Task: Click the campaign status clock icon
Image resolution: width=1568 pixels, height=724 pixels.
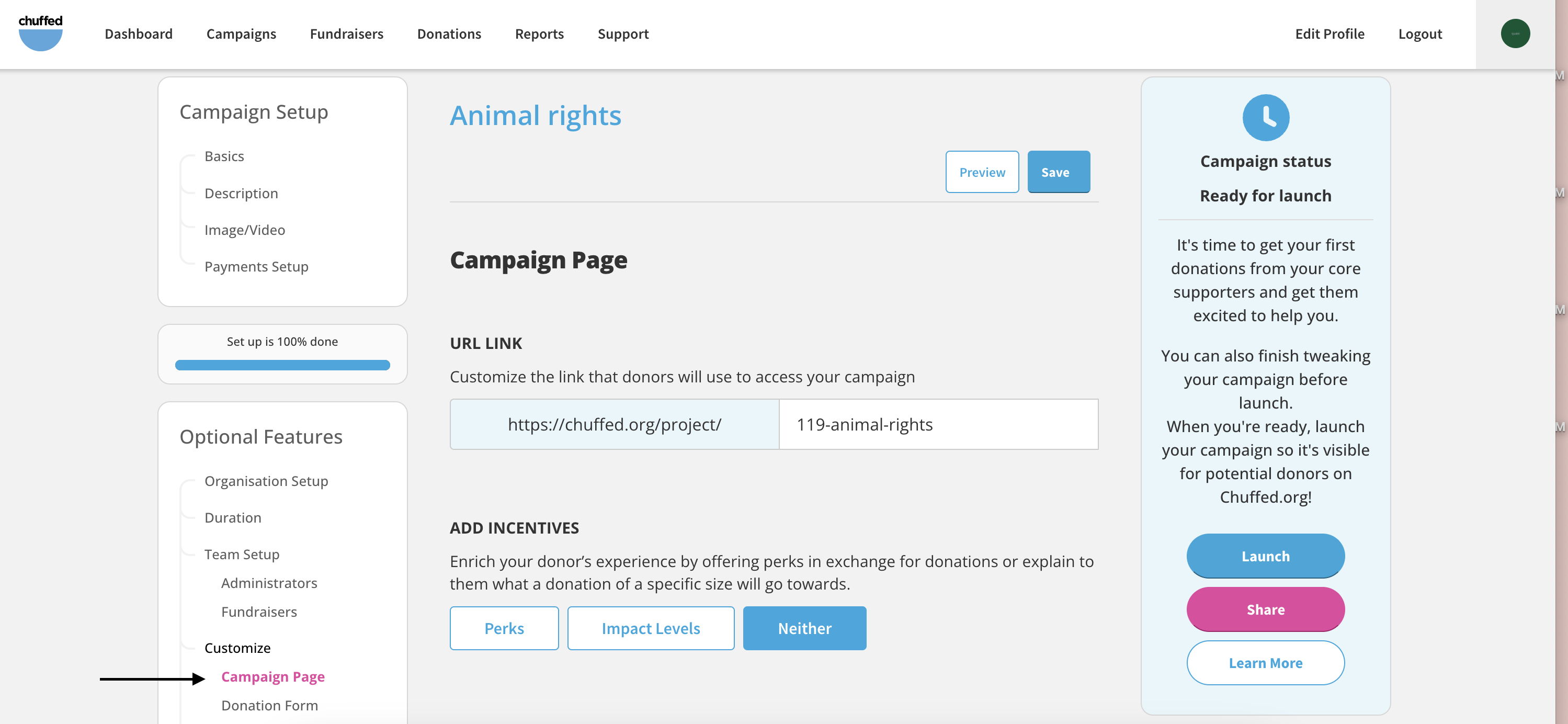Action: pyautogui.click(x=1266, y=117)
